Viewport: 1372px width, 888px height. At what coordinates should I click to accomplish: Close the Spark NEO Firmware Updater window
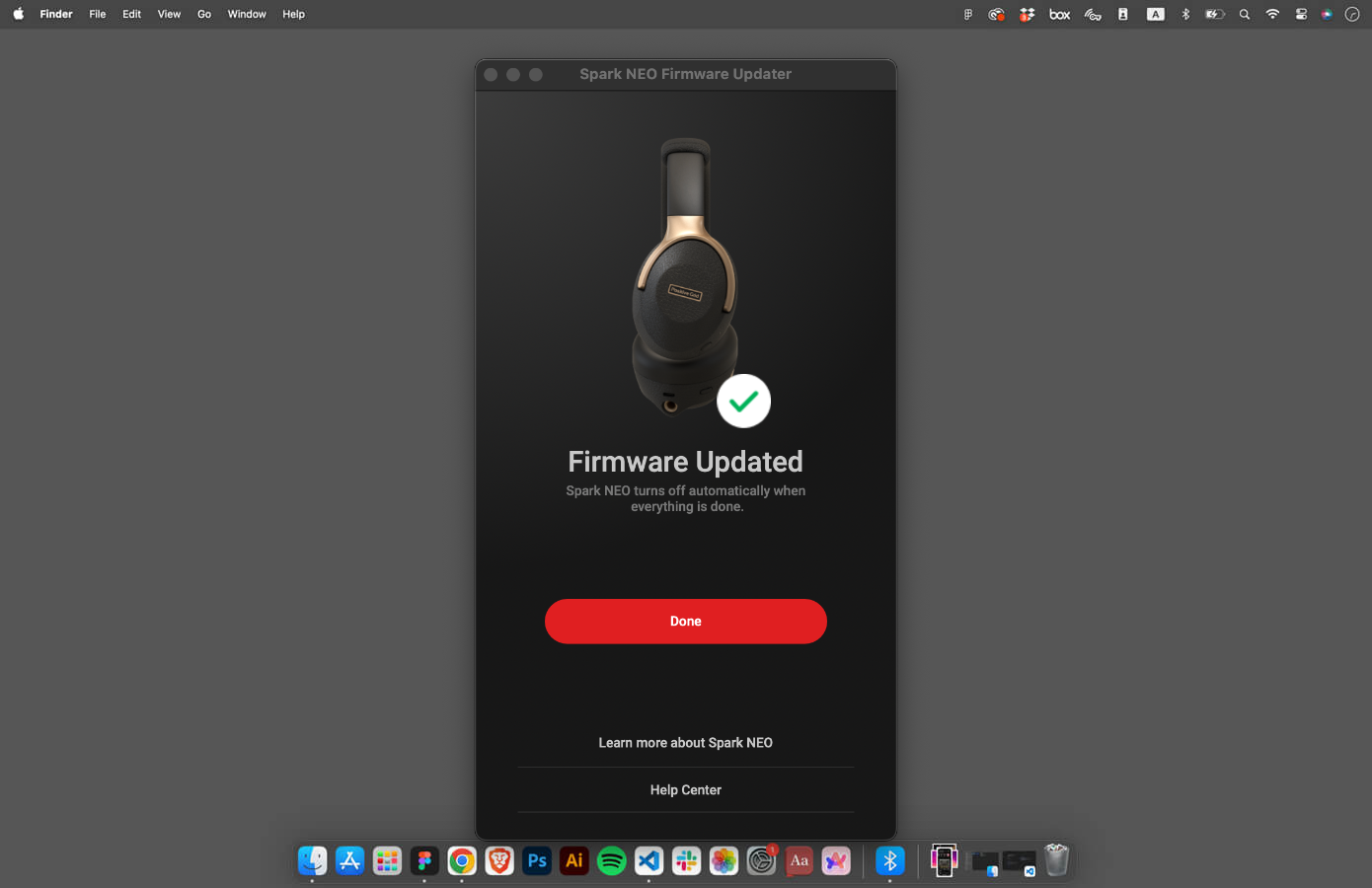491,74
